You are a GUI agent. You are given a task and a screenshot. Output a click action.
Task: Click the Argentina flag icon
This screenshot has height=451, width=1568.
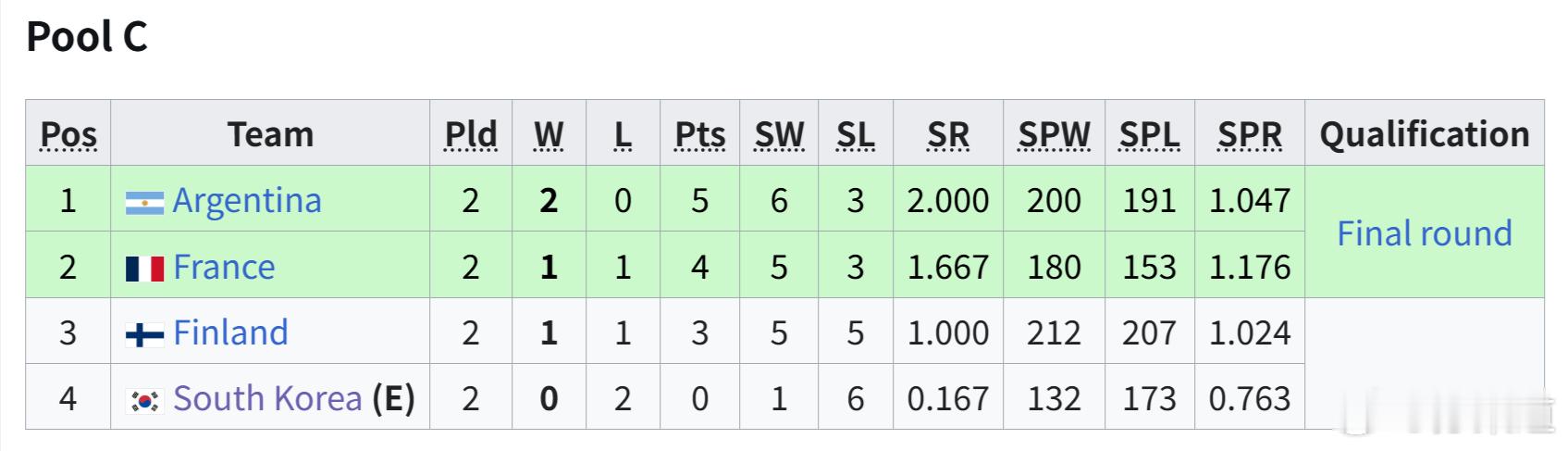pyautogui.click(x=144, y=202)
